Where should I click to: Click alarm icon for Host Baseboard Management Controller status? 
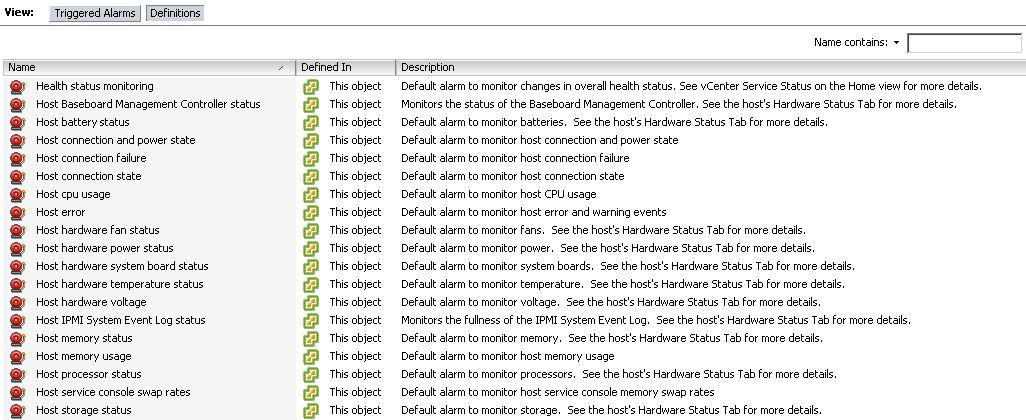tap(18, 105)
